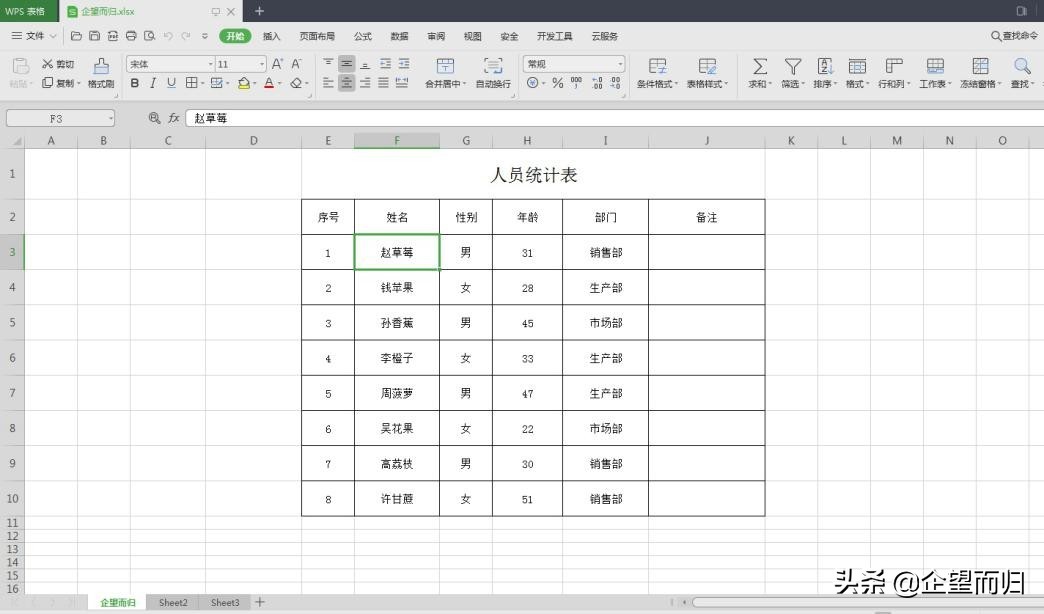The image size is (1044, 614).
Task: Expand the number format dropdown showing 常规
Action: click(x=619, y=64)
